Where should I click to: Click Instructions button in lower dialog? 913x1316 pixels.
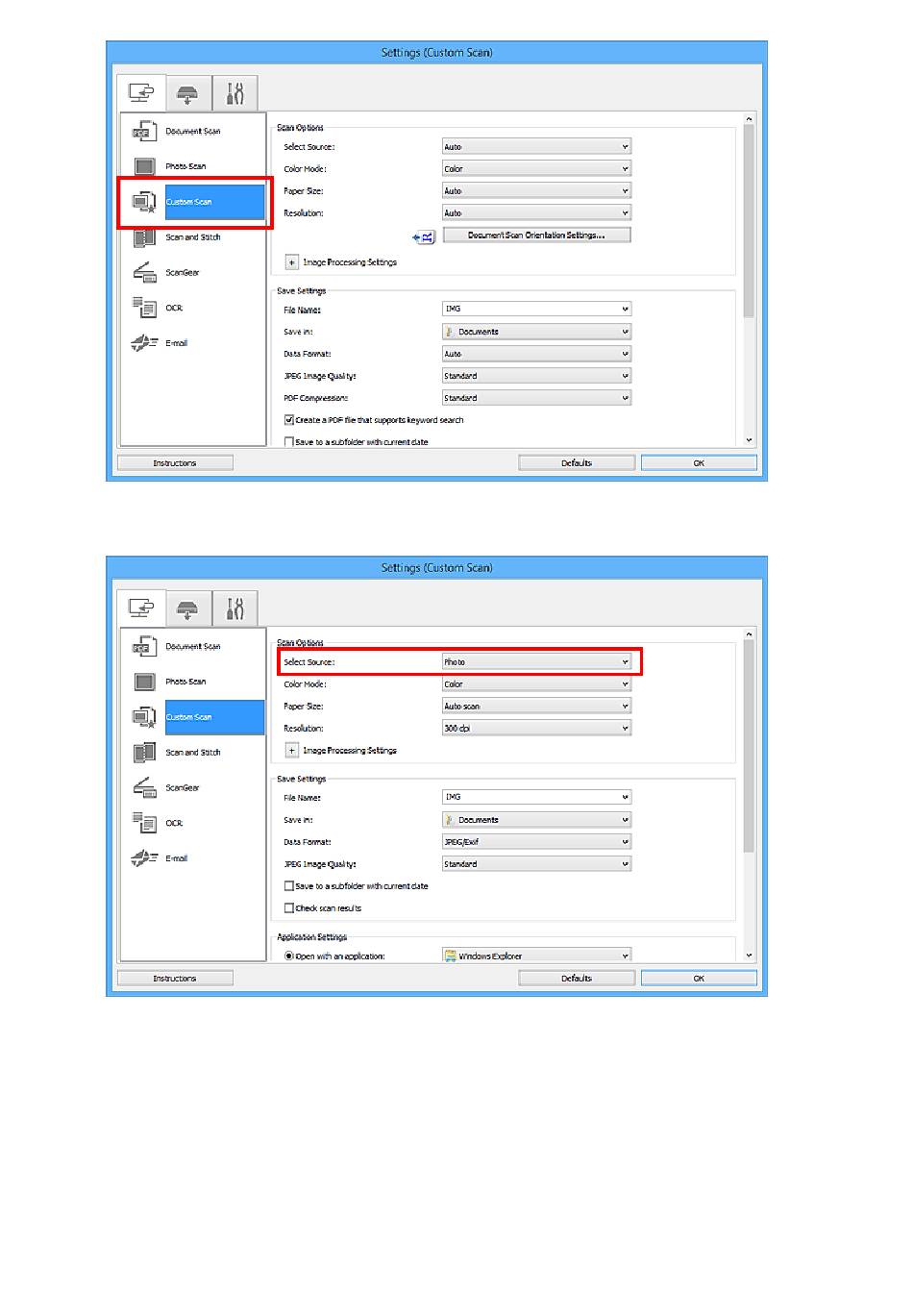175,979
